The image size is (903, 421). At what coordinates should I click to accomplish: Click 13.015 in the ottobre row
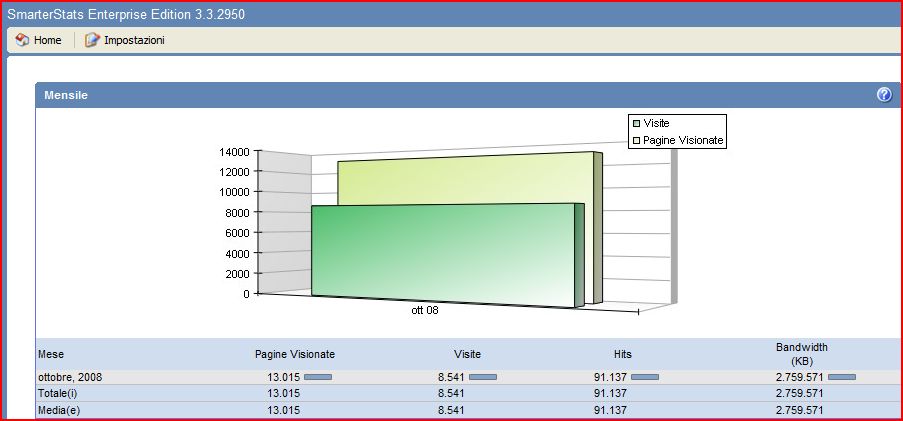coord(283,377)
